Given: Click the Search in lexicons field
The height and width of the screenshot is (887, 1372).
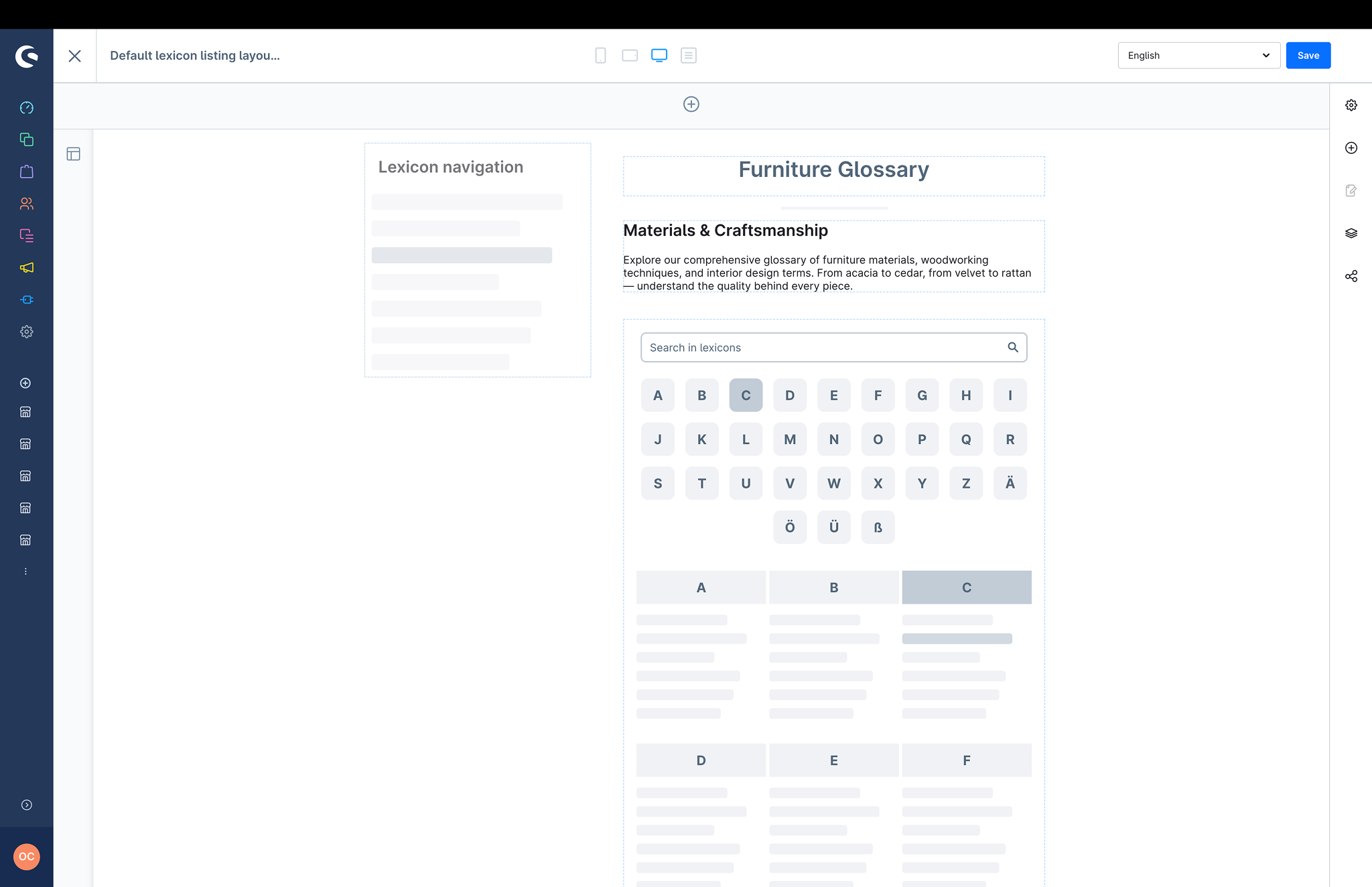Looking at the screenshot, I should point(834,348).
